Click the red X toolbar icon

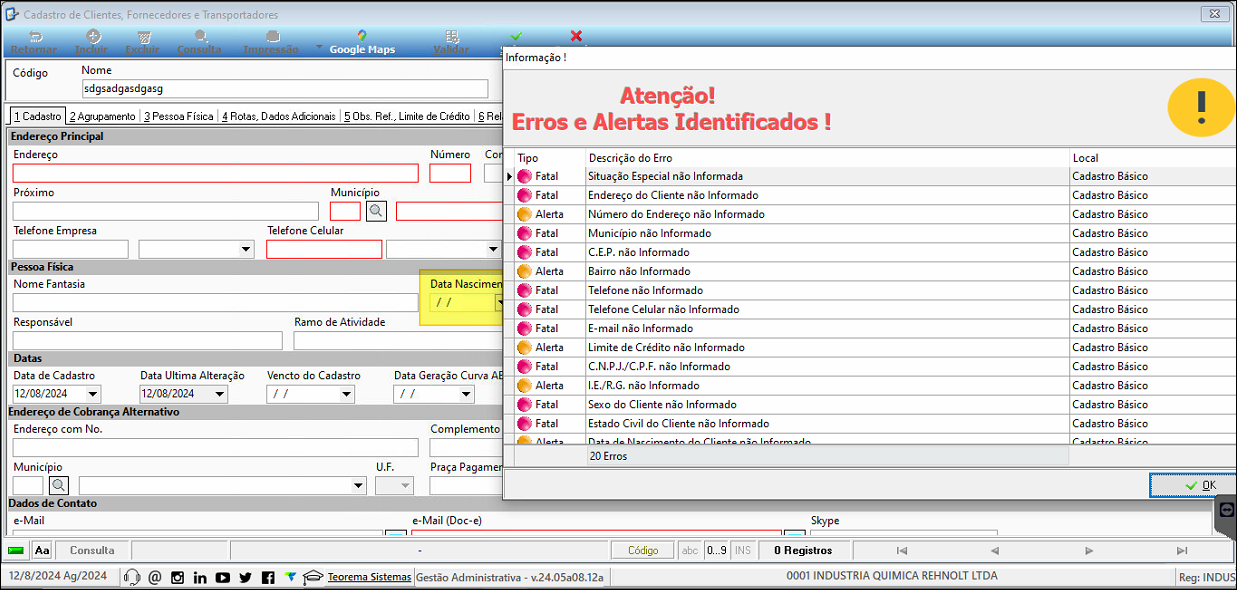[x=576, y=36]
